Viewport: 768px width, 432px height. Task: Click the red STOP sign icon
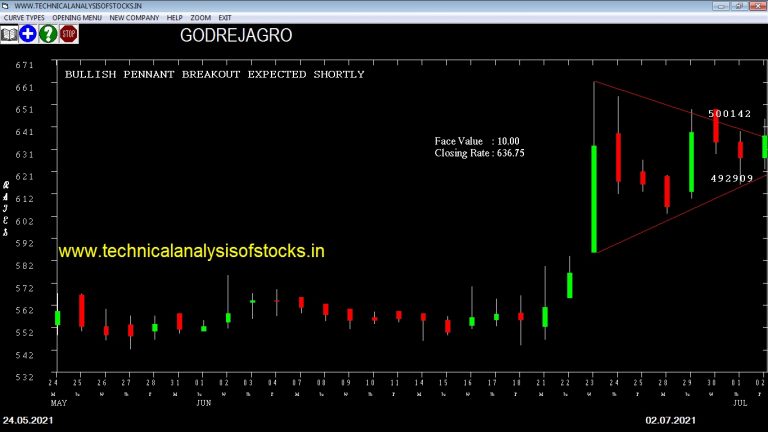pos(69,34)
